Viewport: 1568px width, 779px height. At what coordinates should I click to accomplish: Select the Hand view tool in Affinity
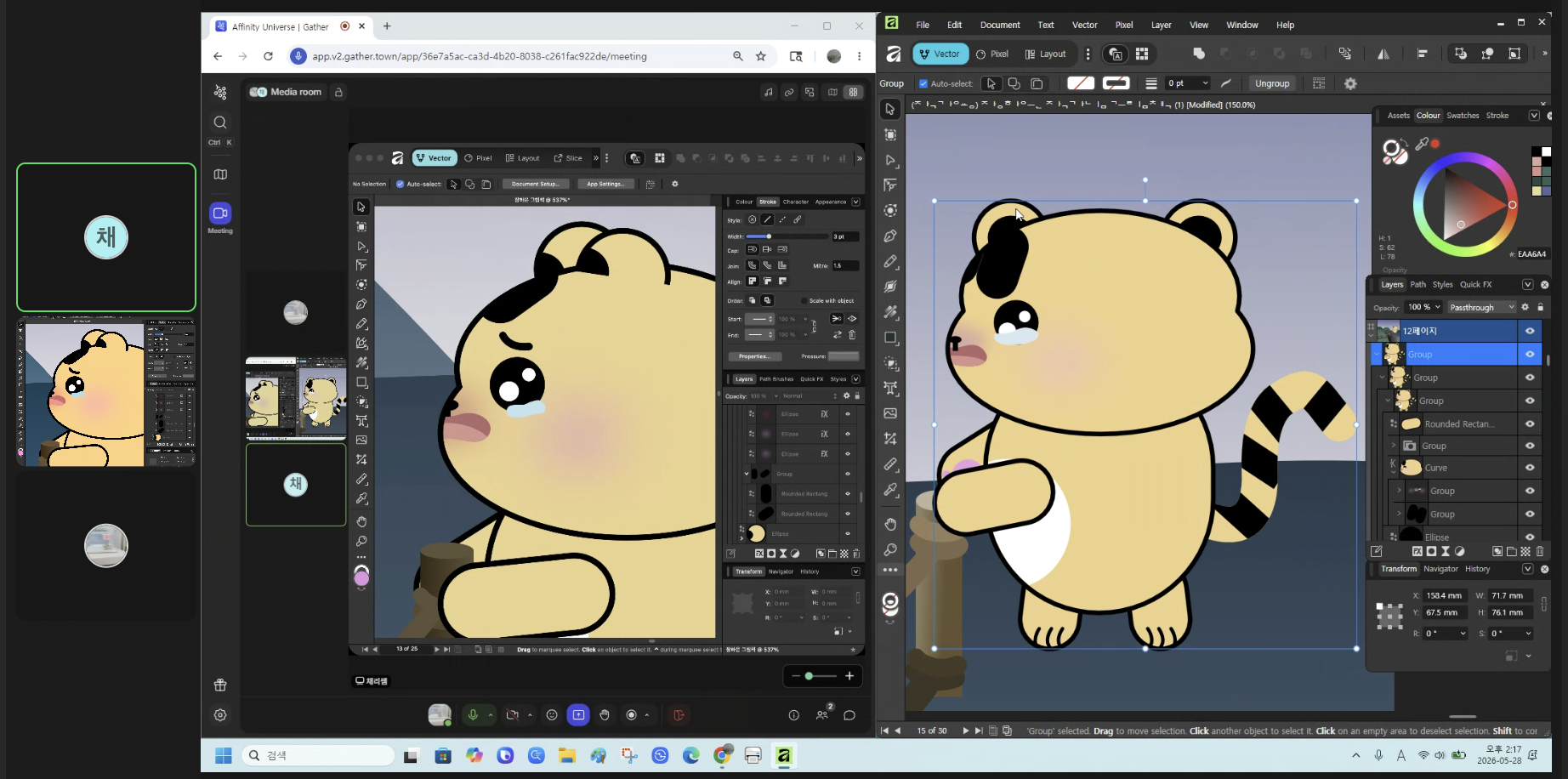(890, 524)
